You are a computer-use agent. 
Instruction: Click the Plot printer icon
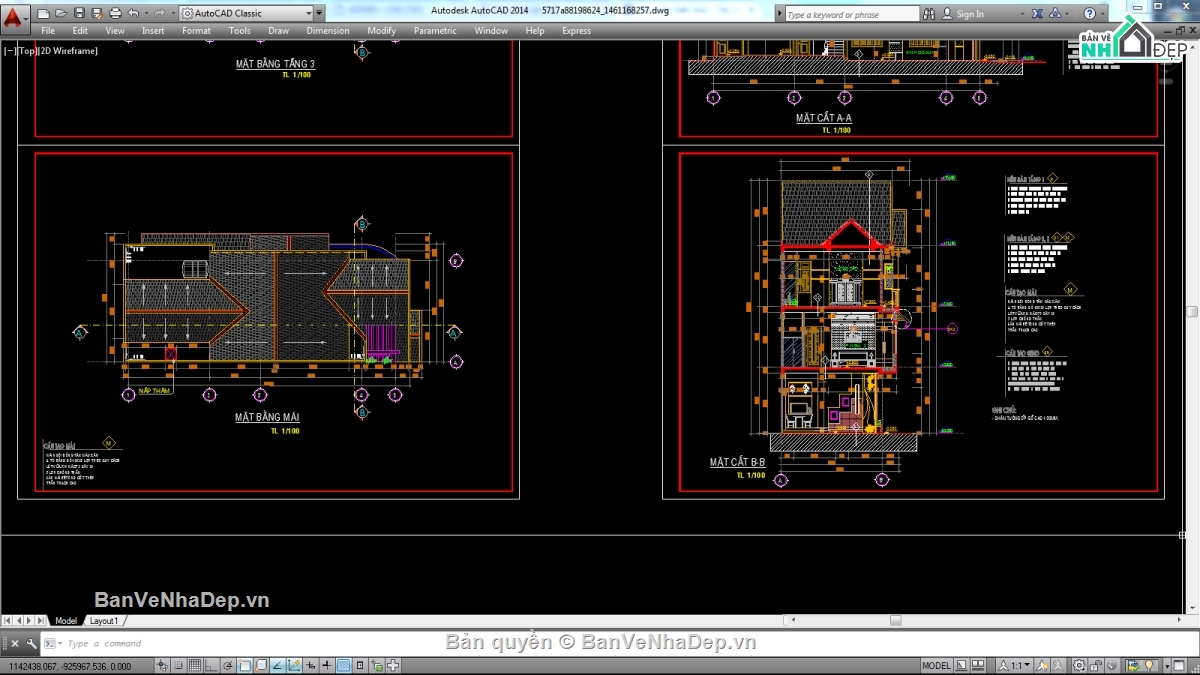(115, 13)
